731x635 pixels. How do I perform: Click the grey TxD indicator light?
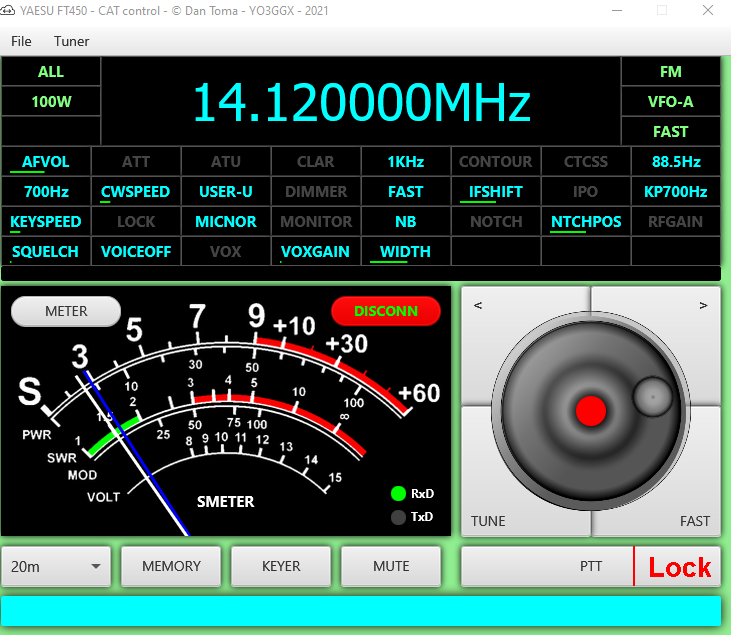coord(398,517)
